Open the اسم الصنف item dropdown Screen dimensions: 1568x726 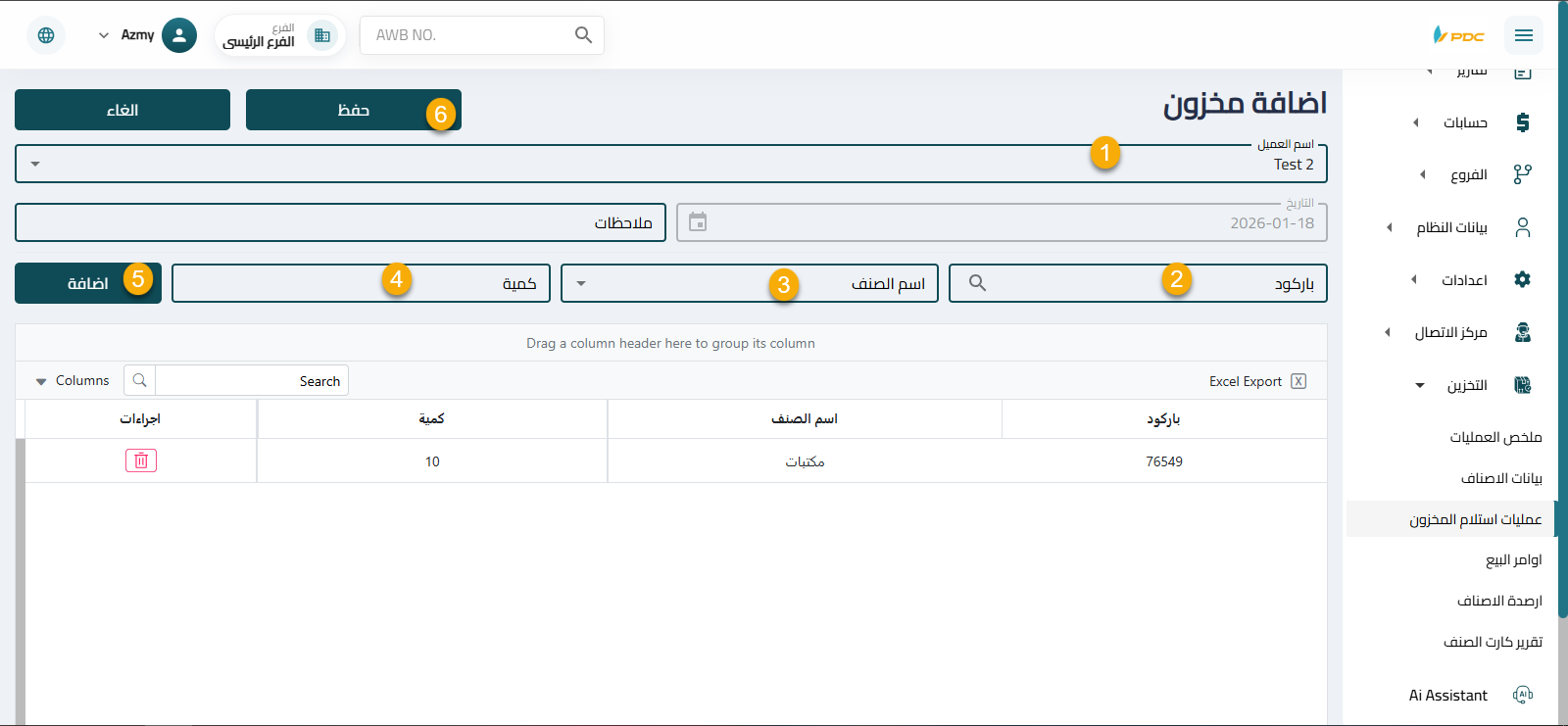tap(581, 283)
